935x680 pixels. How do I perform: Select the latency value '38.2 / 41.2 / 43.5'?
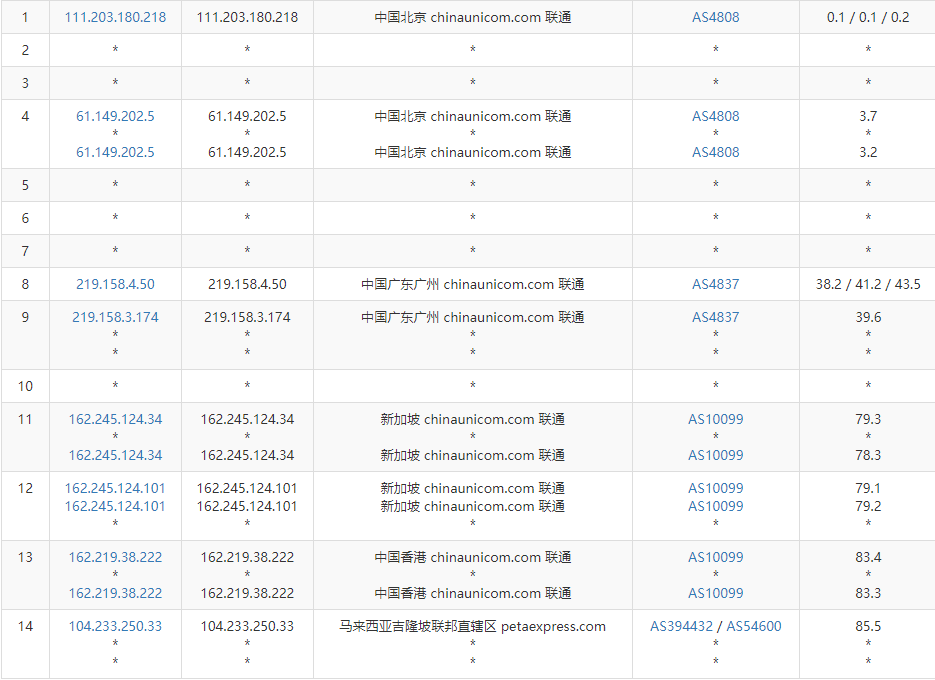click(x=868, y=284)
